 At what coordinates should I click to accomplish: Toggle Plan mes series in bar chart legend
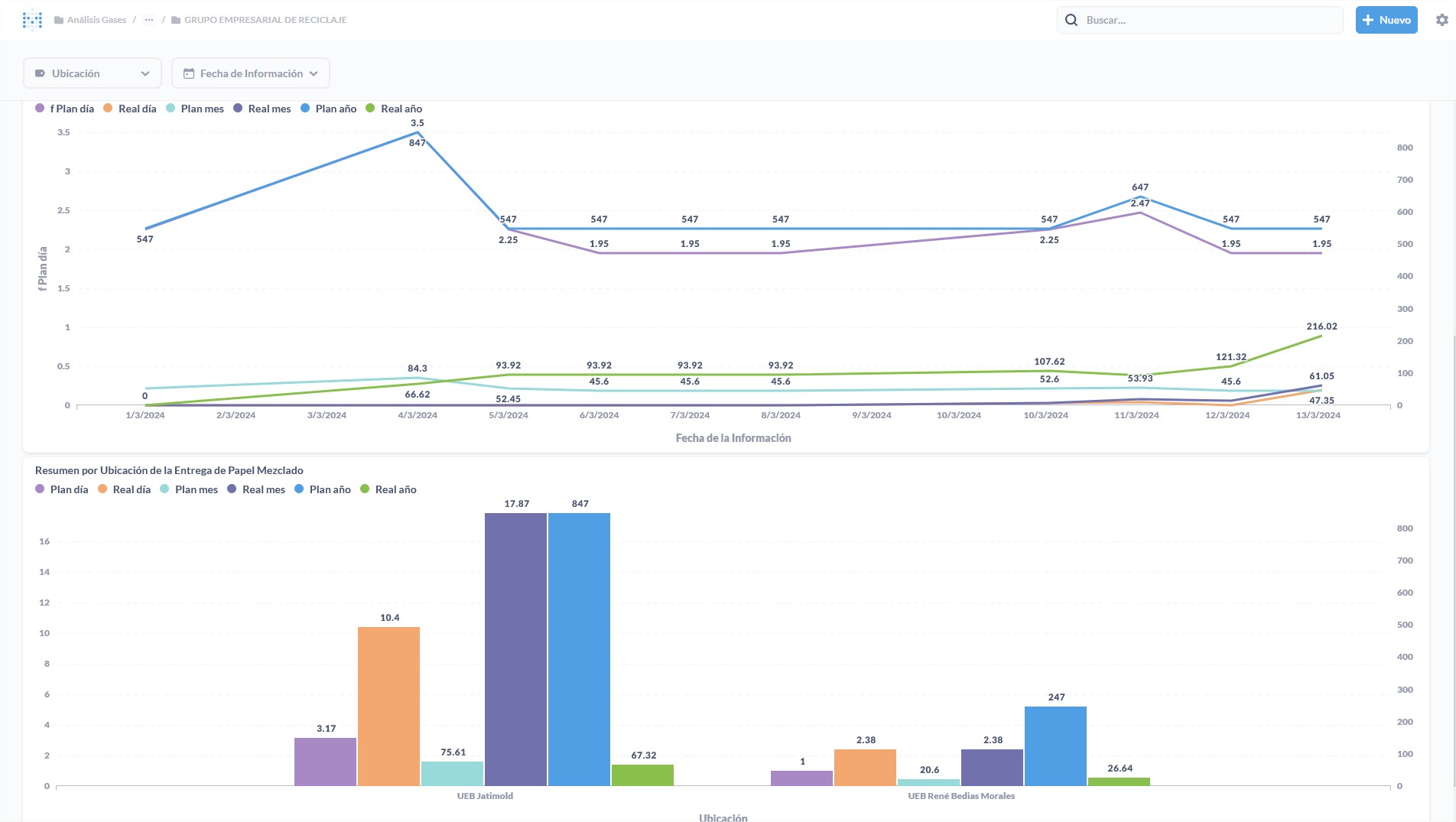[189, 489]
